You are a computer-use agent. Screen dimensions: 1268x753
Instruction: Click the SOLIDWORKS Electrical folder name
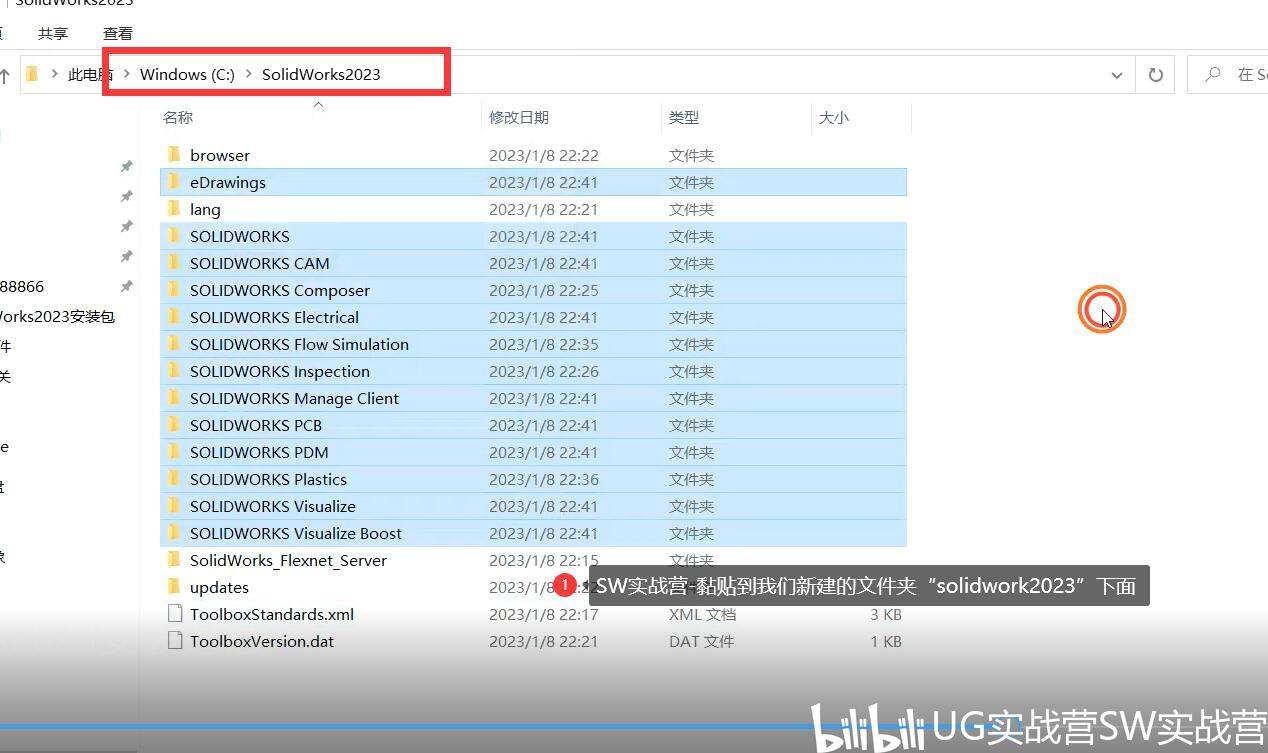pyautogui.click(x=275, y=317)
